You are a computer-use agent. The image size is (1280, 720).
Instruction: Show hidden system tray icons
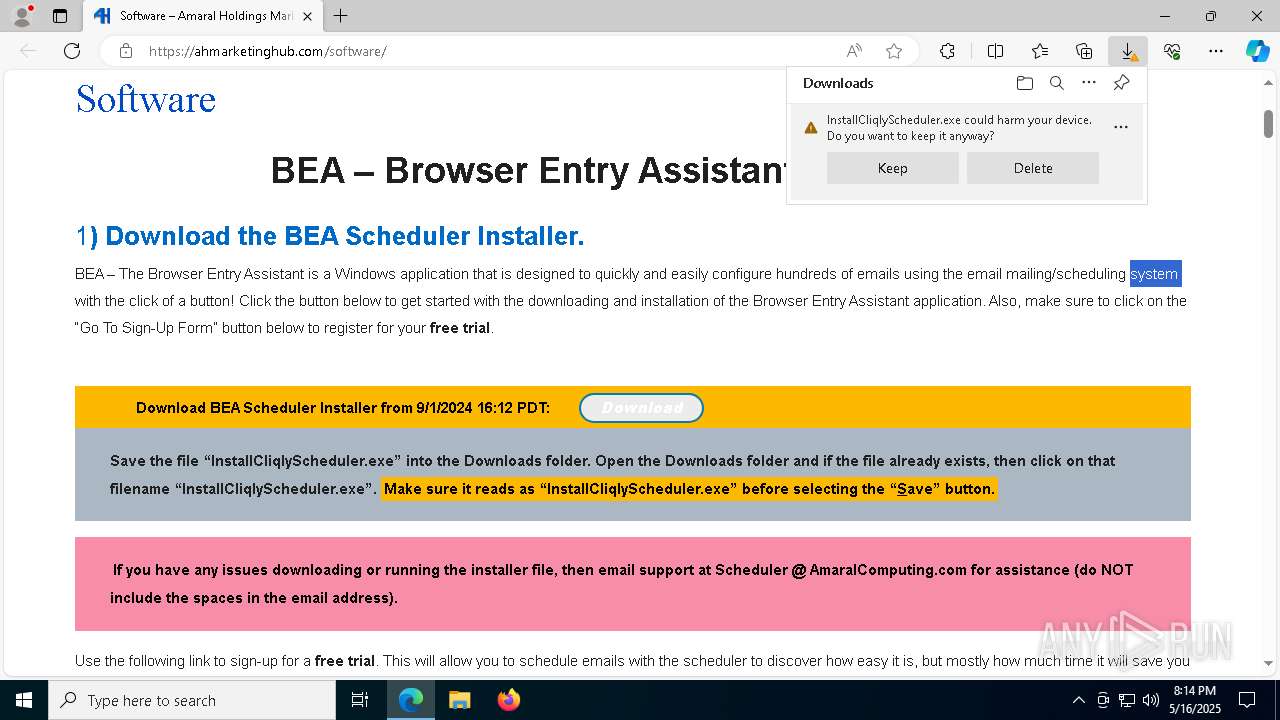[x=1078, y=700]
